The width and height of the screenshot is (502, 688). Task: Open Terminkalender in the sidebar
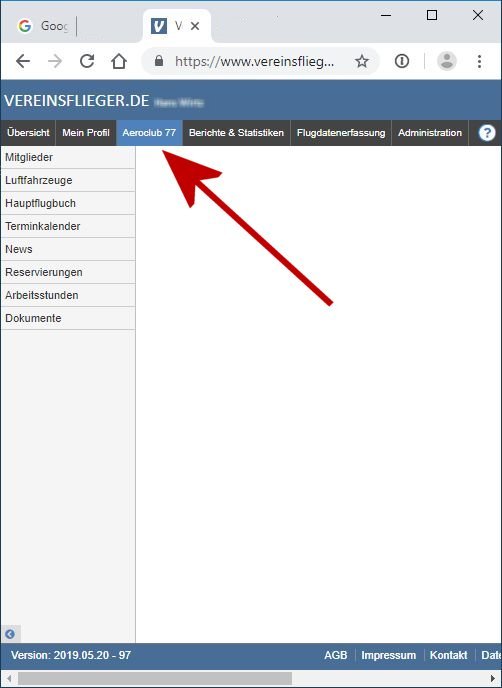tap(68, 226)
